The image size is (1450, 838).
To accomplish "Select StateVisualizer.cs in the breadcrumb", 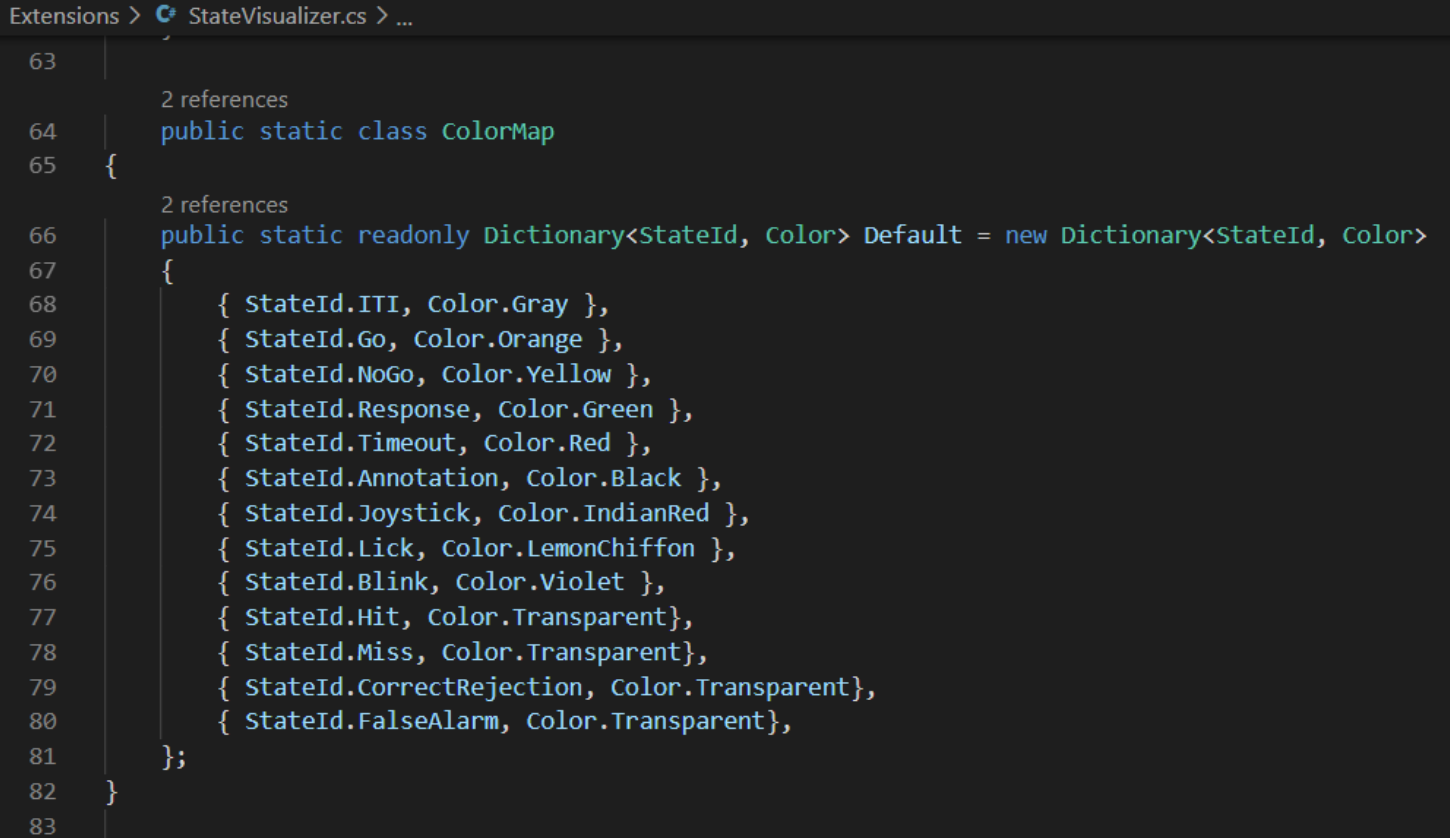I will (277, 17).
